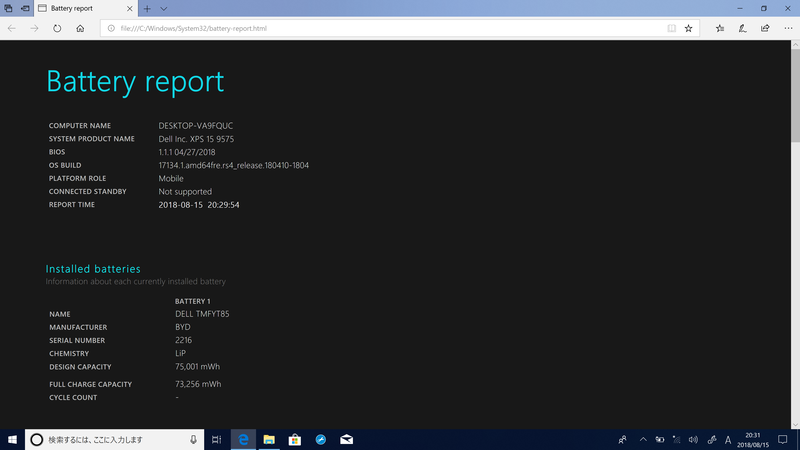This screenshot has height=450, width=800.
Task: Switch the IME input mode indicator A
Action: click(x=728, y=439)
